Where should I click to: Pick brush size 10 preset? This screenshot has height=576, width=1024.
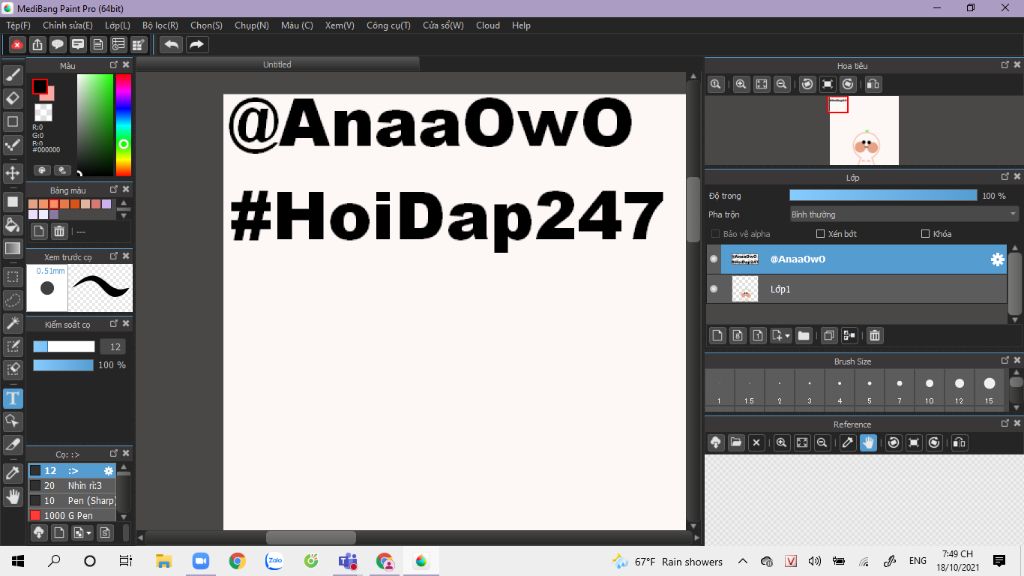click(x=929, y=389)
